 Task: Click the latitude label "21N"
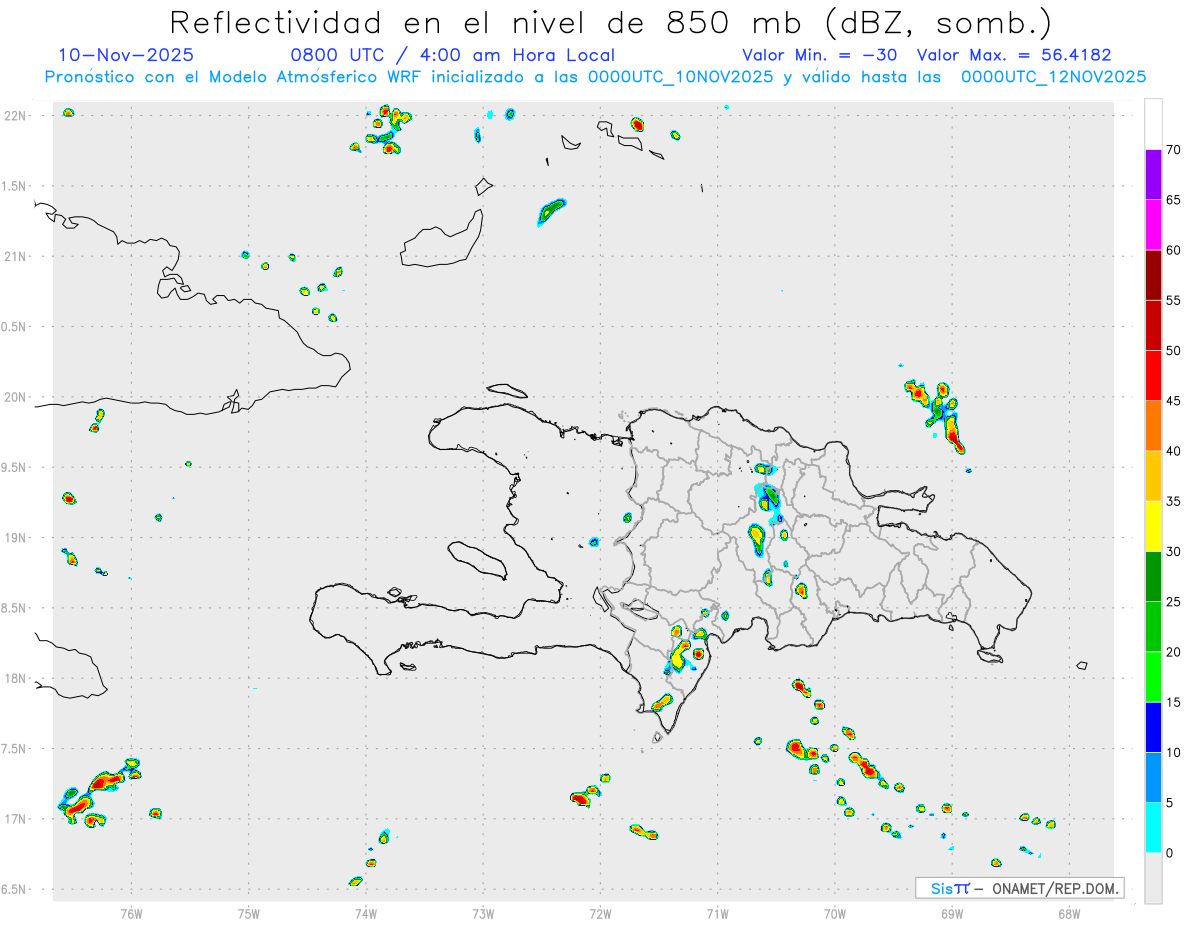click(x=17, y=256)
